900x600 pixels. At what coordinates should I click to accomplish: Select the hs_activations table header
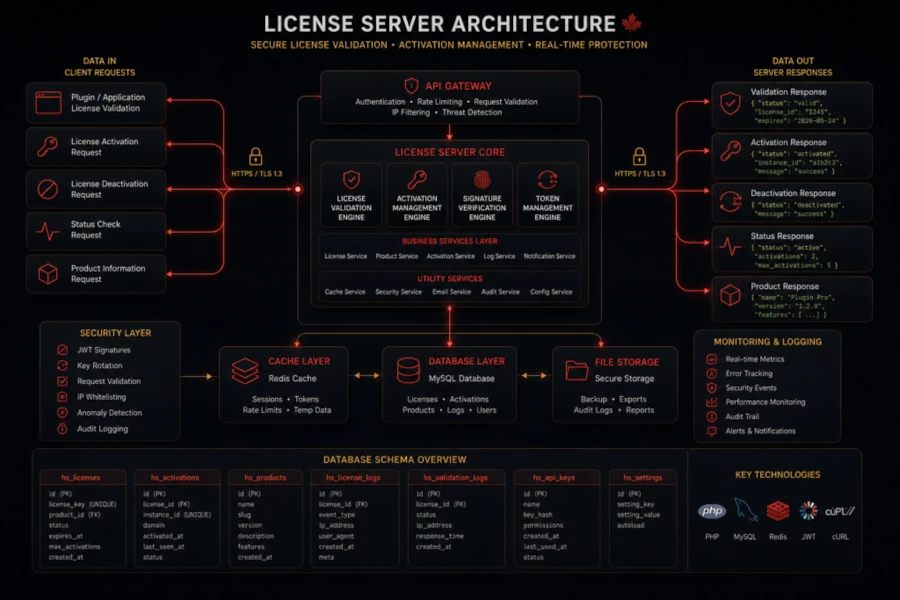(x=177, y=477)
